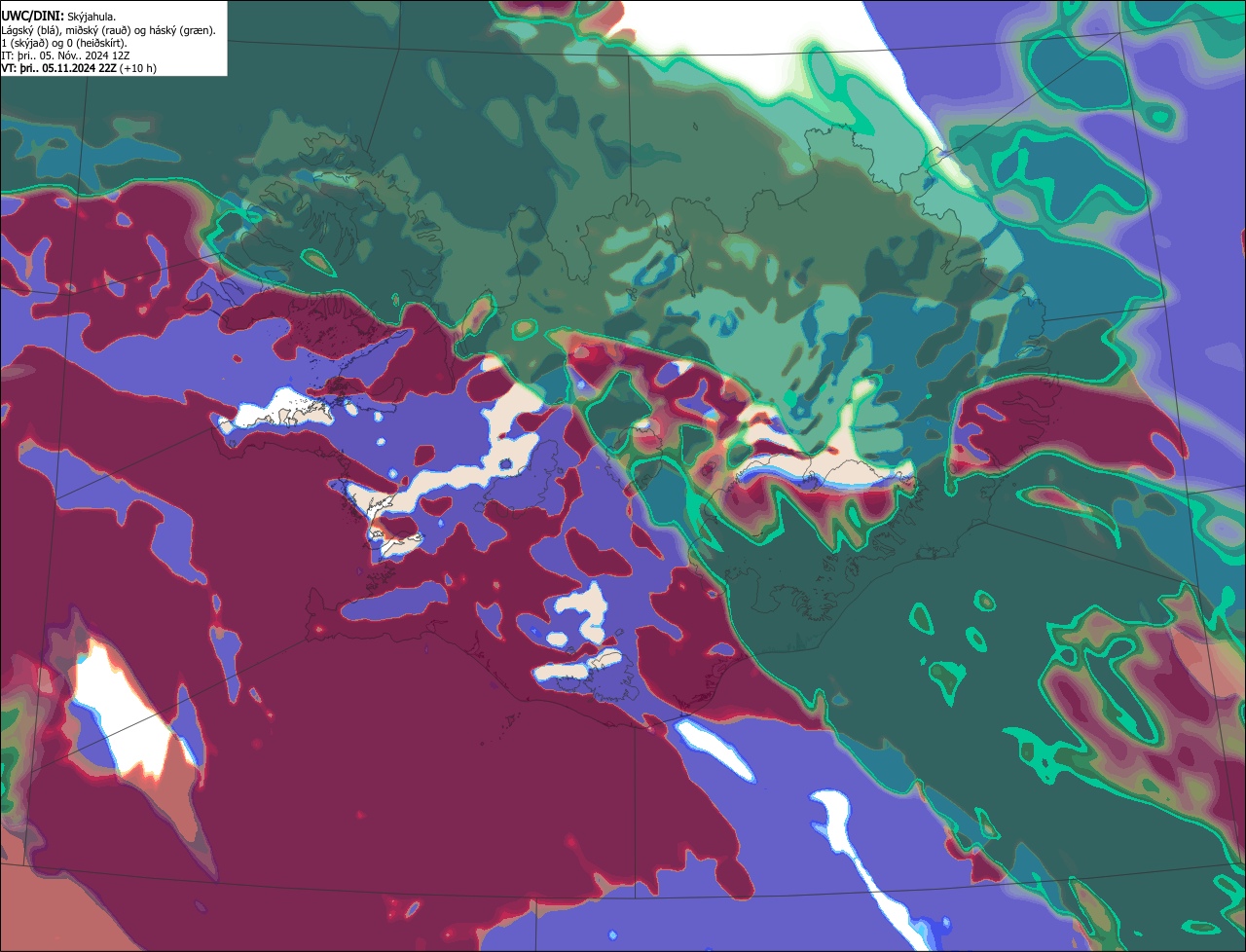This screenshot has height=952, width=1246.
Task: Click the "1 (skýjað) og 0 (heiðskírt)." line
Action: [x=63, y=43]
